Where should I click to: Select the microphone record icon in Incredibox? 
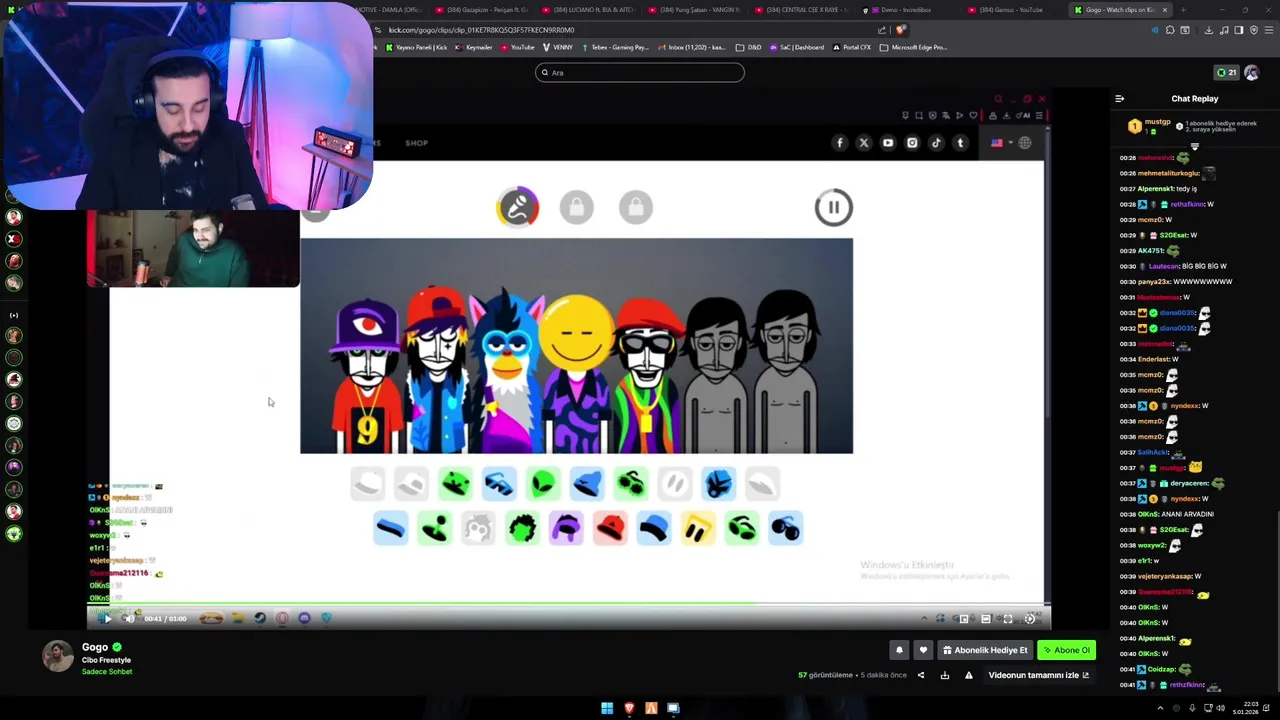click(517, 208)
